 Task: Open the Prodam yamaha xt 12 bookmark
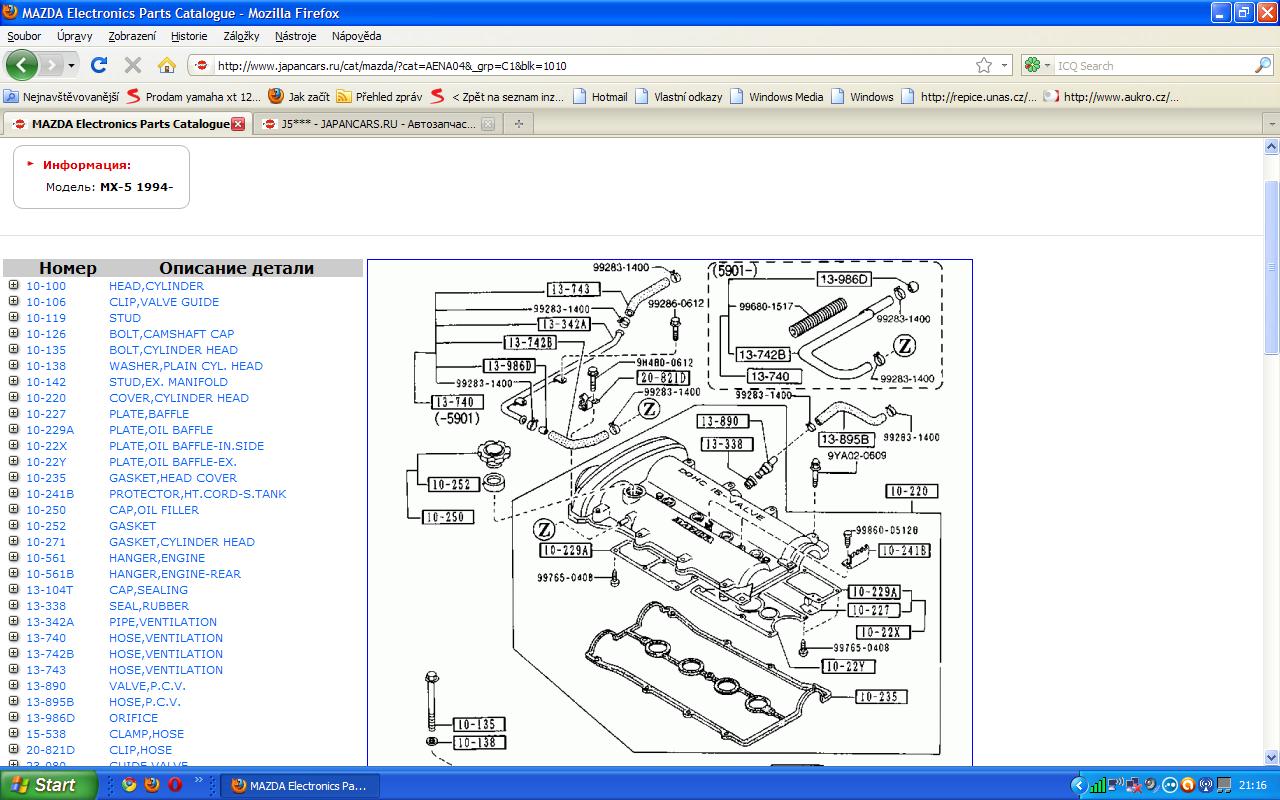click(193, 97)
